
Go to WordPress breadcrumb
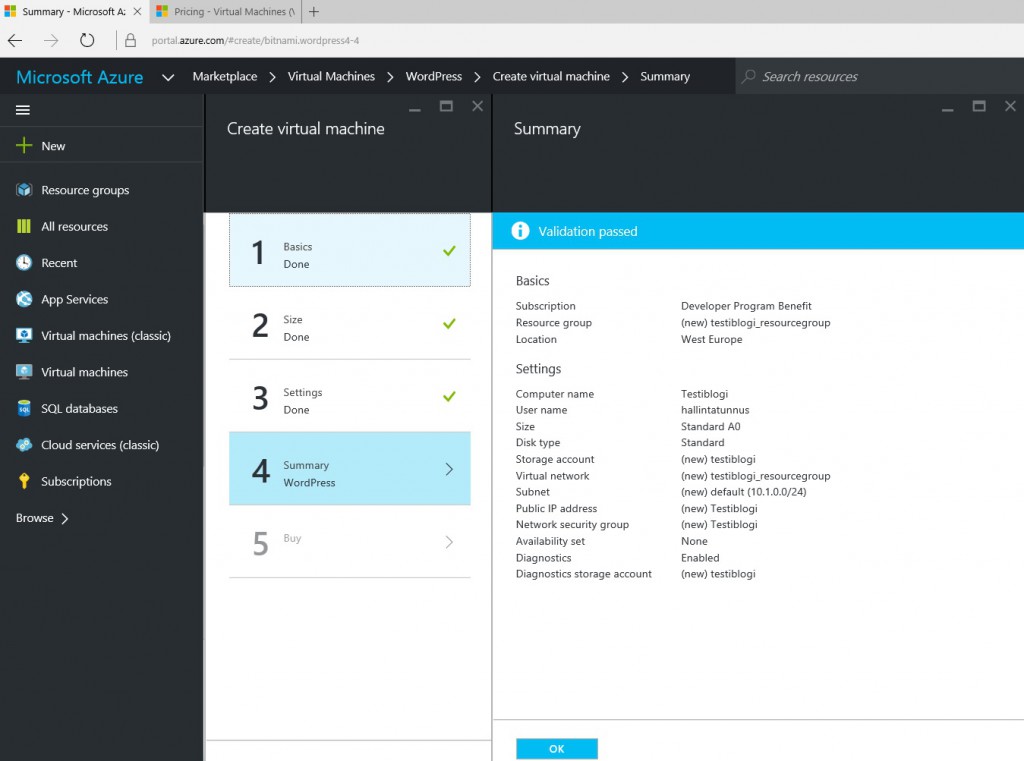[x=434, y=76]
